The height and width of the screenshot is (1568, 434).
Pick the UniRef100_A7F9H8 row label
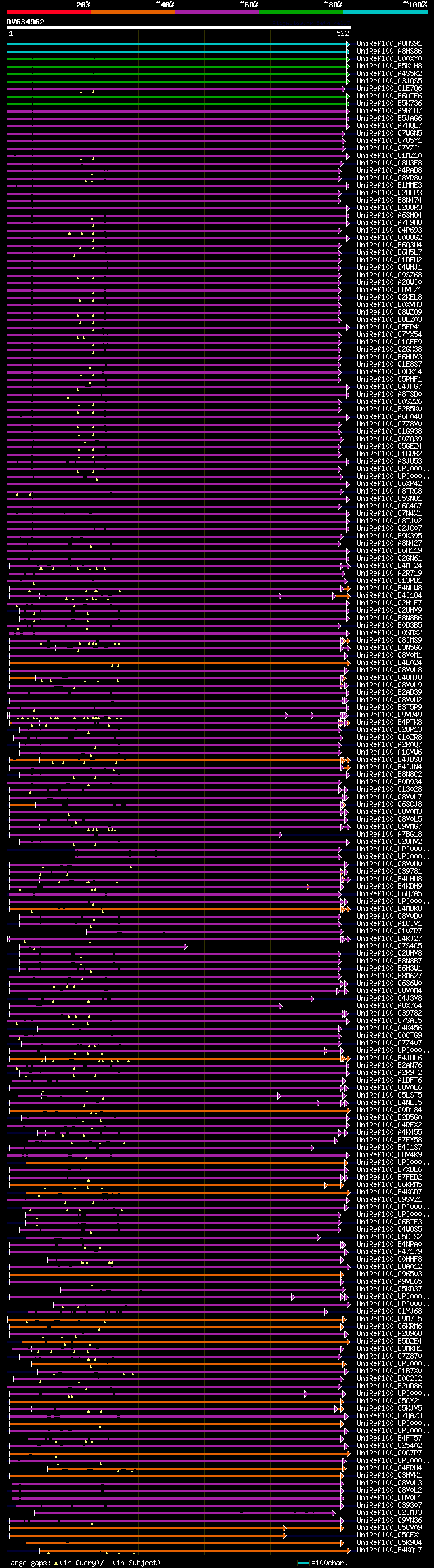[x=389, y=223]
